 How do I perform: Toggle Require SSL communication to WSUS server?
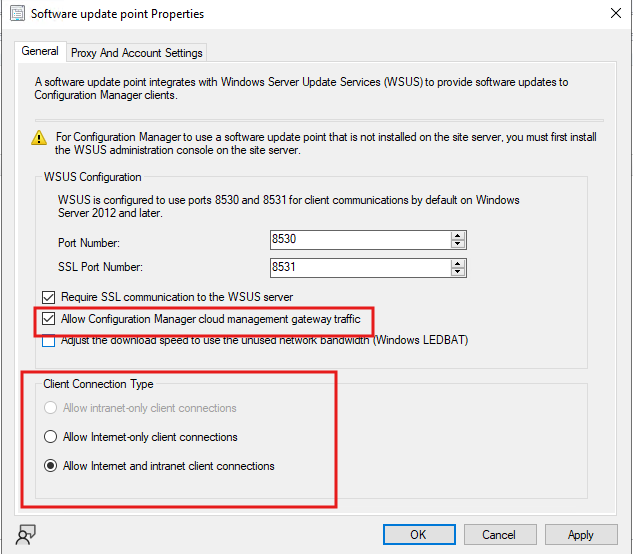(49, 297)
